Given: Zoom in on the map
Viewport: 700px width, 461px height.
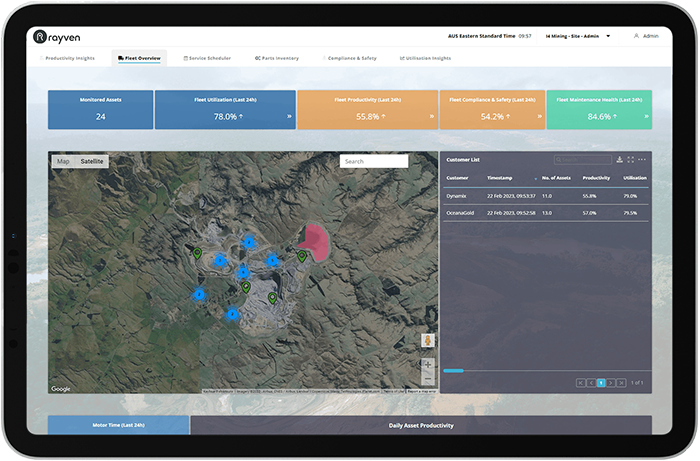Looking at the screenshot, I should tap(428, 365).
